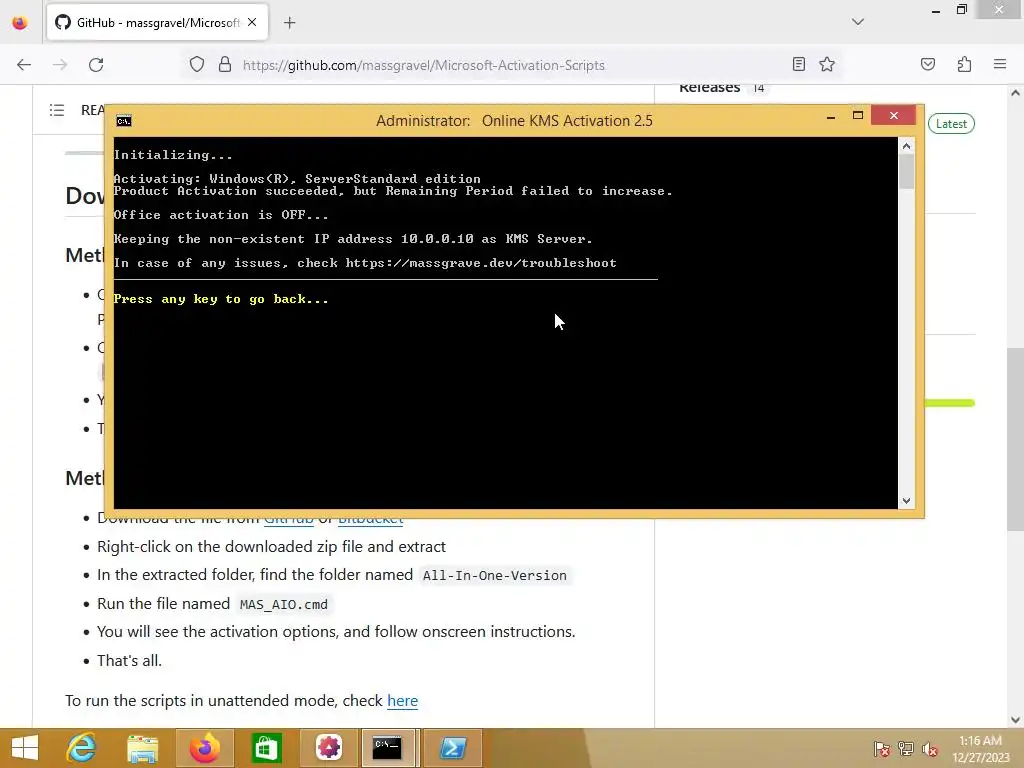
Task: Open the red gear app in taskbar
Action: (328, 748)
